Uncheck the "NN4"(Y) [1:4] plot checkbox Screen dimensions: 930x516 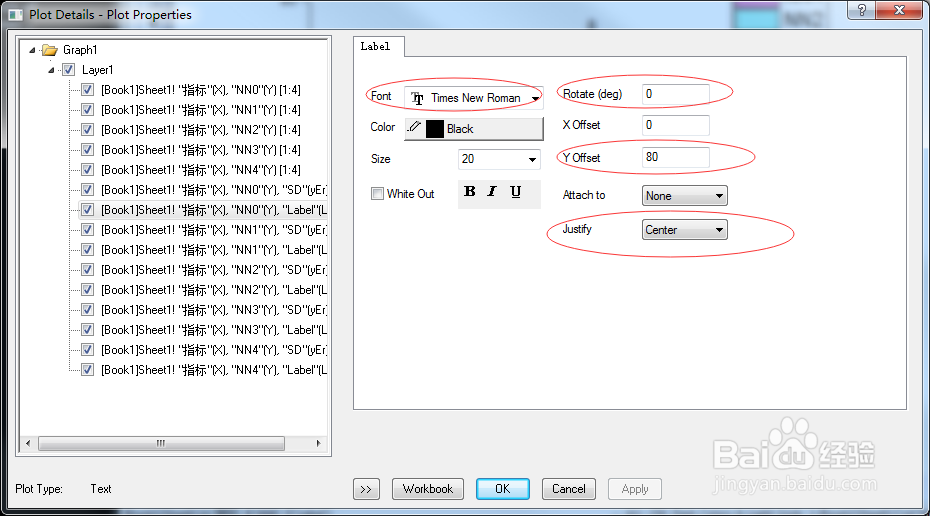coord(88,170)
